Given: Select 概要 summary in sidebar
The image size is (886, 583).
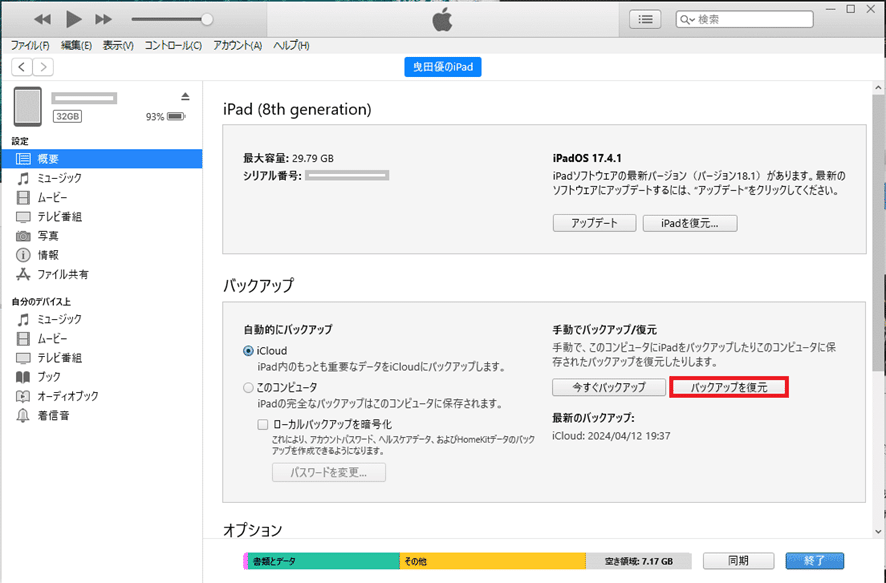Looking at the screenshot, I should pos(102,159).
